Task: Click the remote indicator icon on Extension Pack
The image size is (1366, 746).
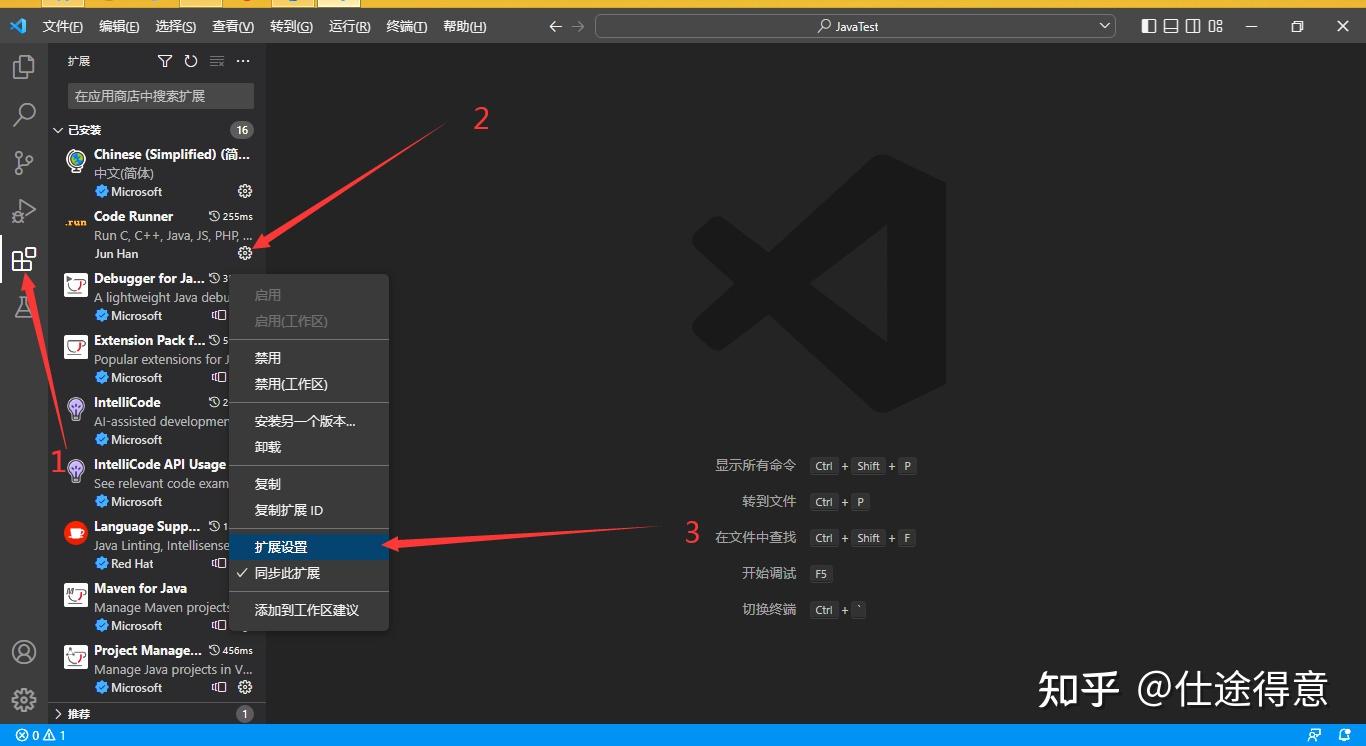Action: point(219,377)
